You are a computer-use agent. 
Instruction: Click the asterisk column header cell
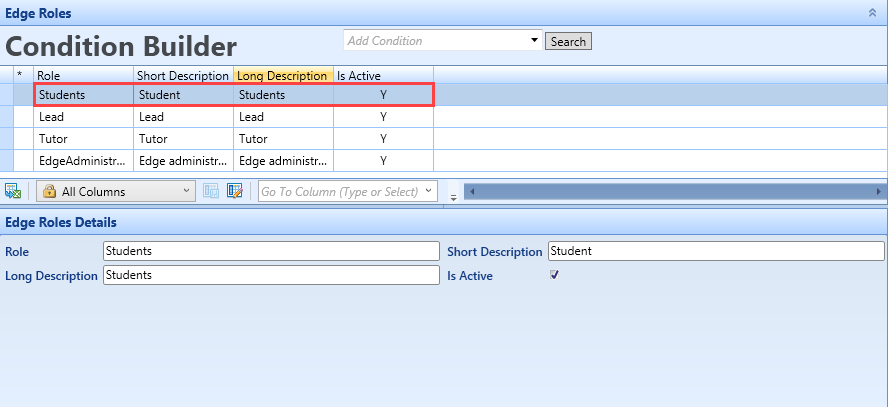click(x=19, y=75)
